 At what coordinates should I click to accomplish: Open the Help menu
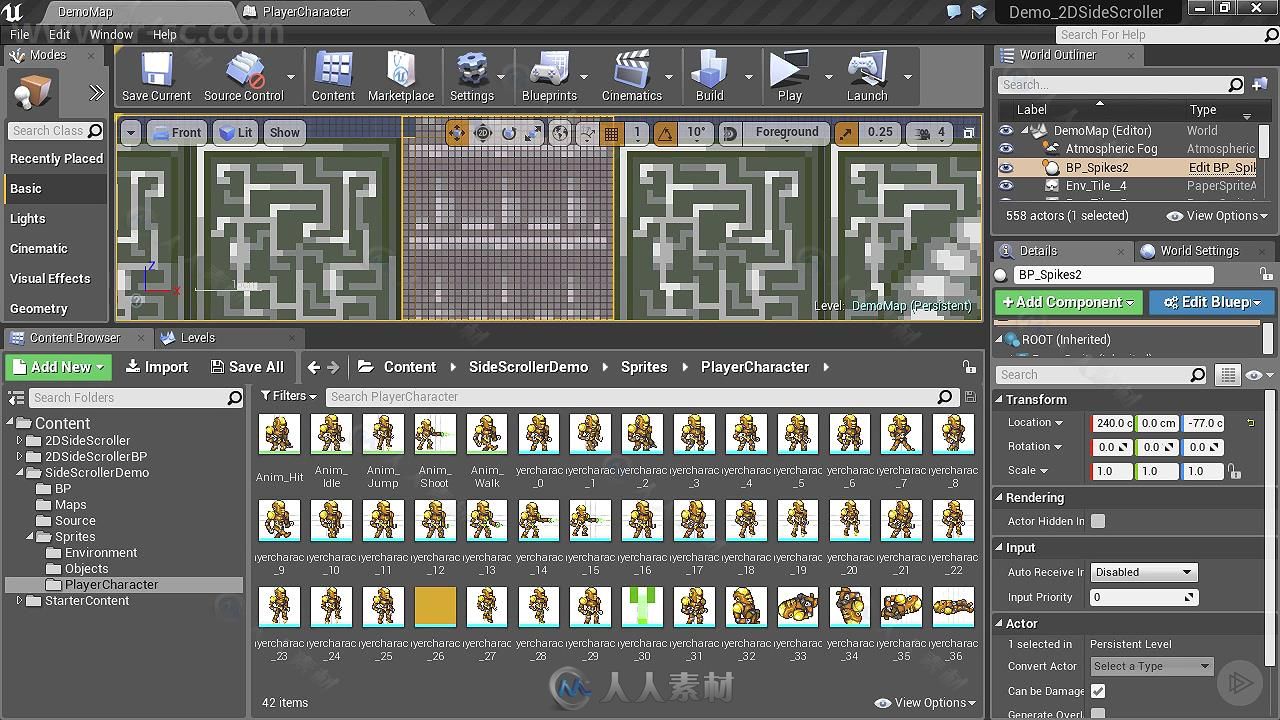164,34
